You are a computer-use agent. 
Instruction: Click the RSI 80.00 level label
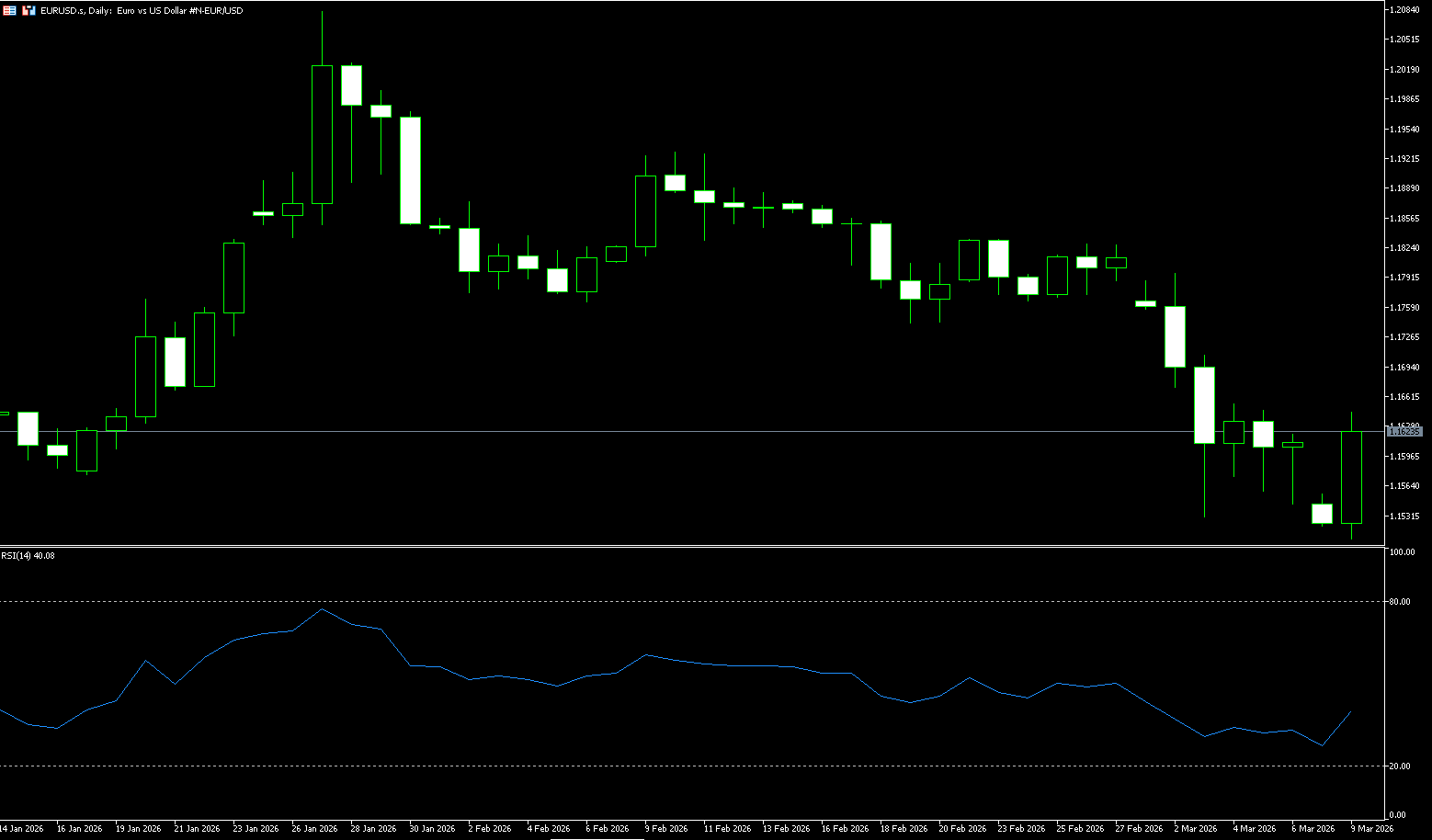(x=1400, y=602)
